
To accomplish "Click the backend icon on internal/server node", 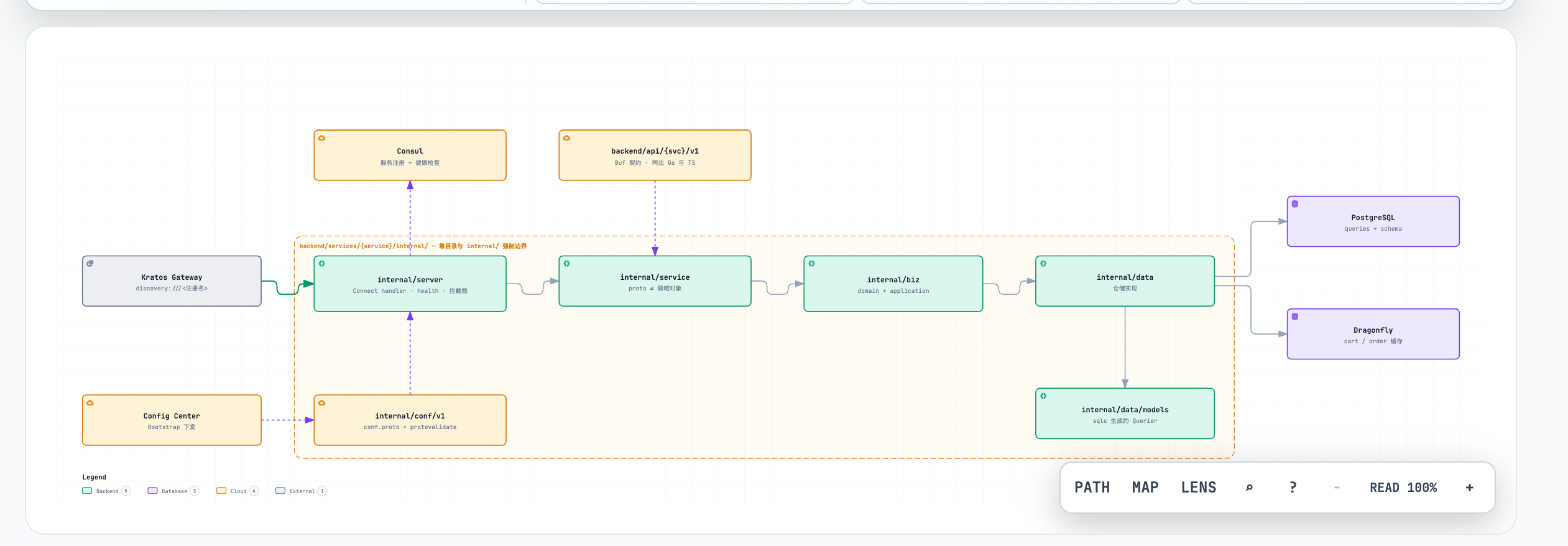I will pos(322,264).
